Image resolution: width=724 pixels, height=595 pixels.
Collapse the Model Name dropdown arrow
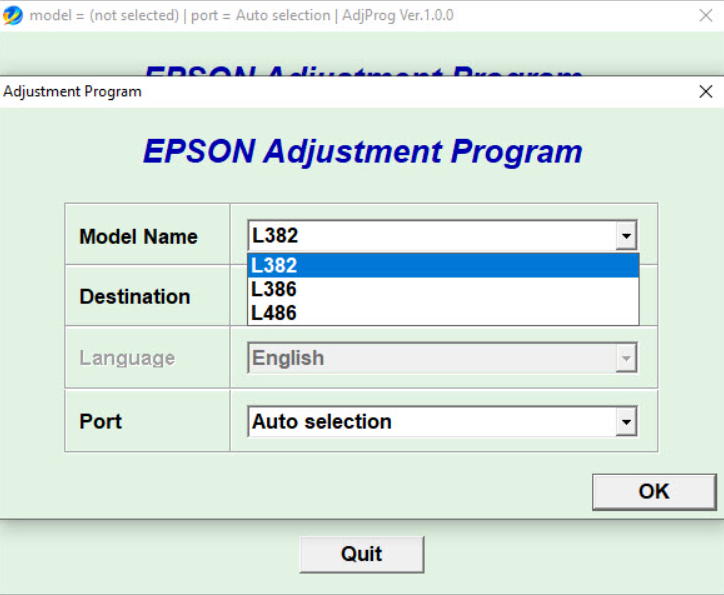click(626, 237)
